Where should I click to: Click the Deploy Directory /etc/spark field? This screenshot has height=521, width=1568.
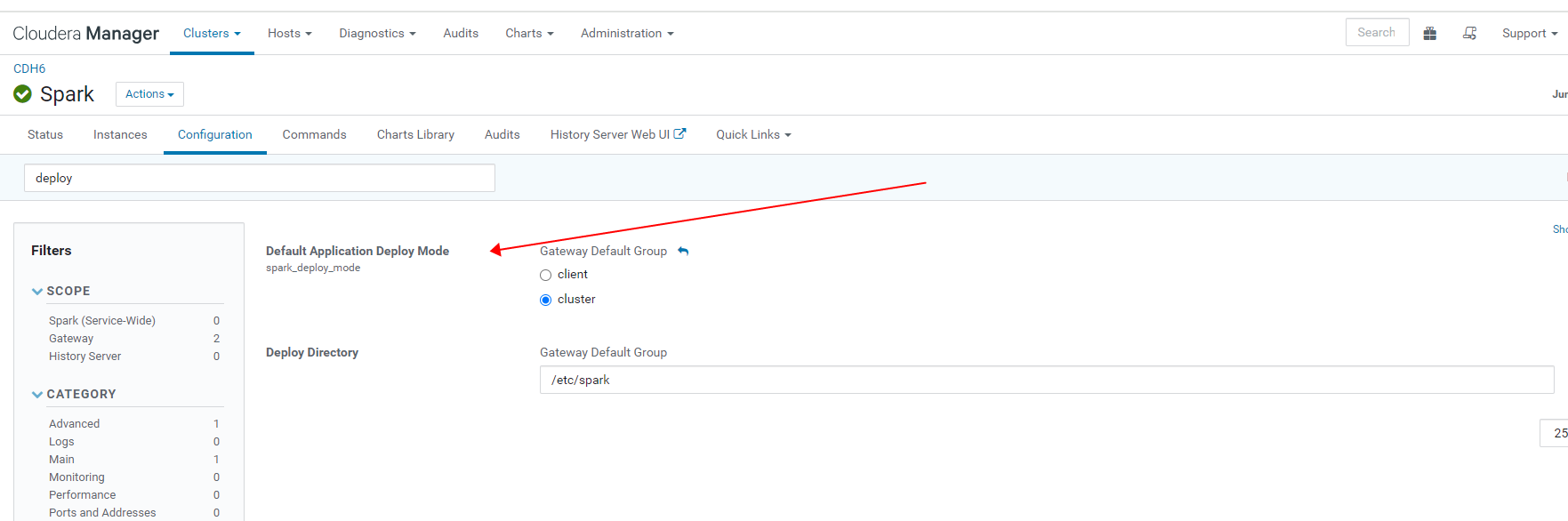(x=1047, y=380)
